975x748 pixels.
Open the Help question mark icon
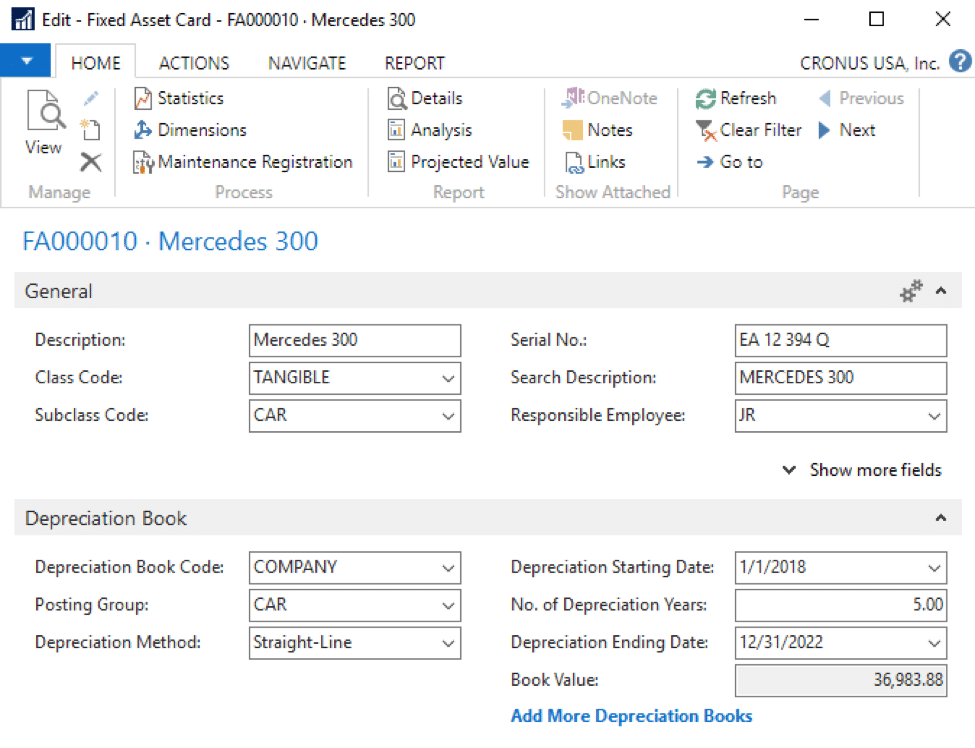[960, 62]
